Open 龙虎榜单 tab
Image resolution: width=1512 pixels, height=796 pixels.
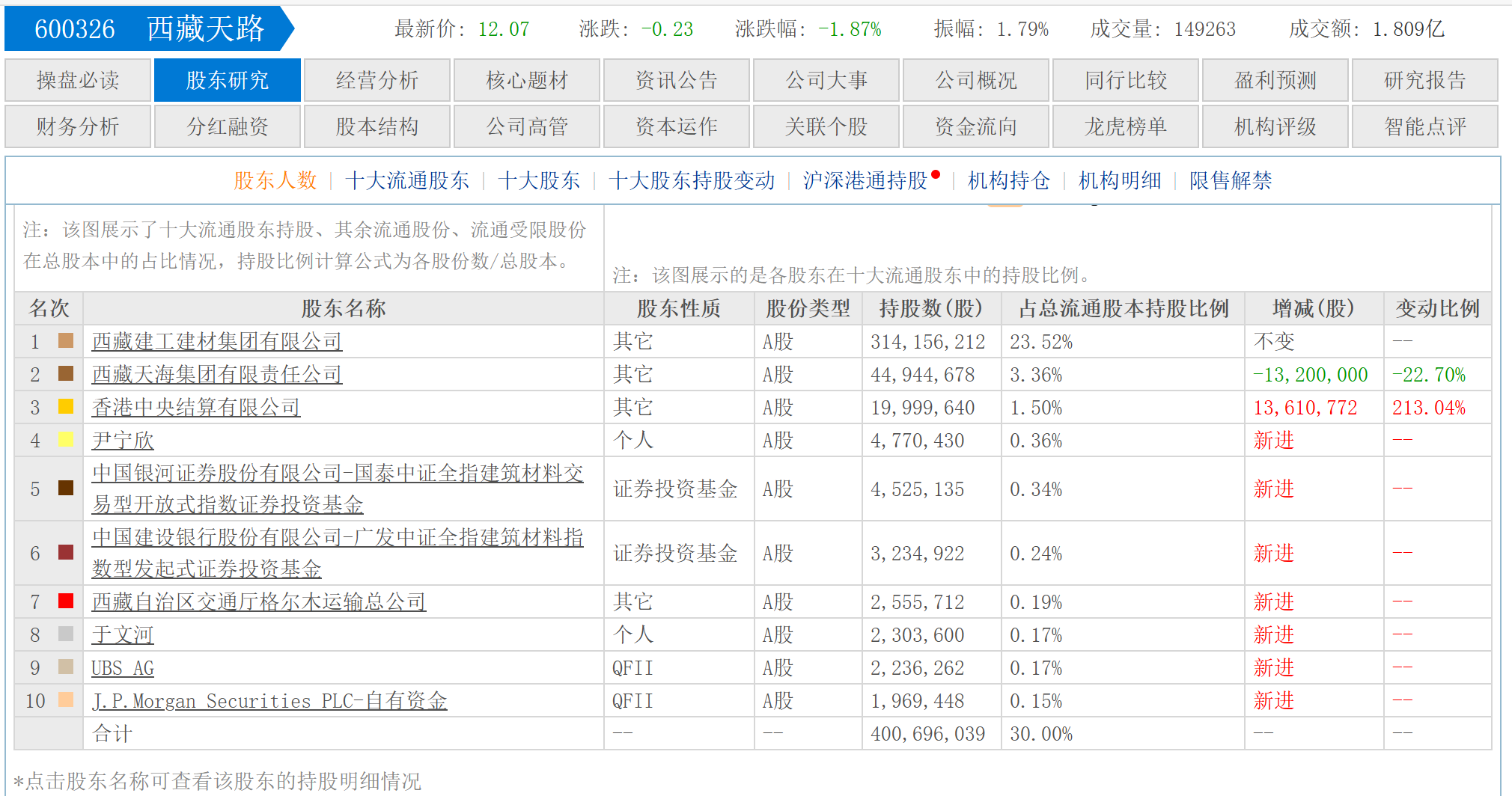pyautogui.click(x=1126, y=126)
